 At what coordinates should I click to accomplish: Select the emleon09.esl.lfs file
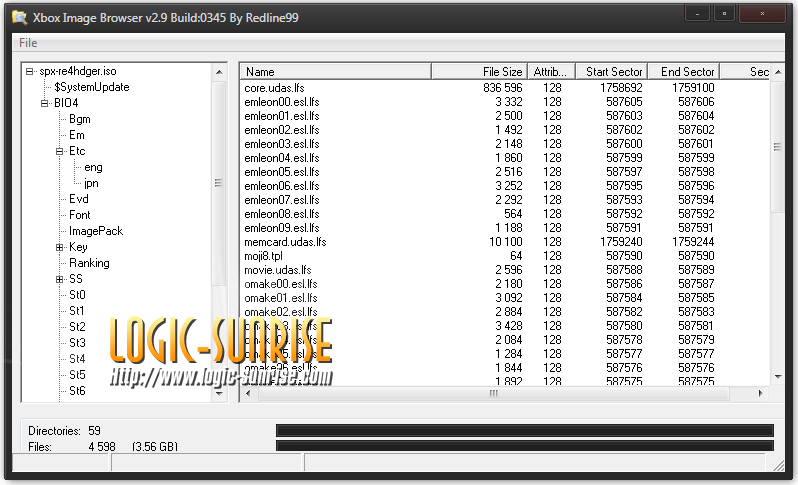pos(282,228)
